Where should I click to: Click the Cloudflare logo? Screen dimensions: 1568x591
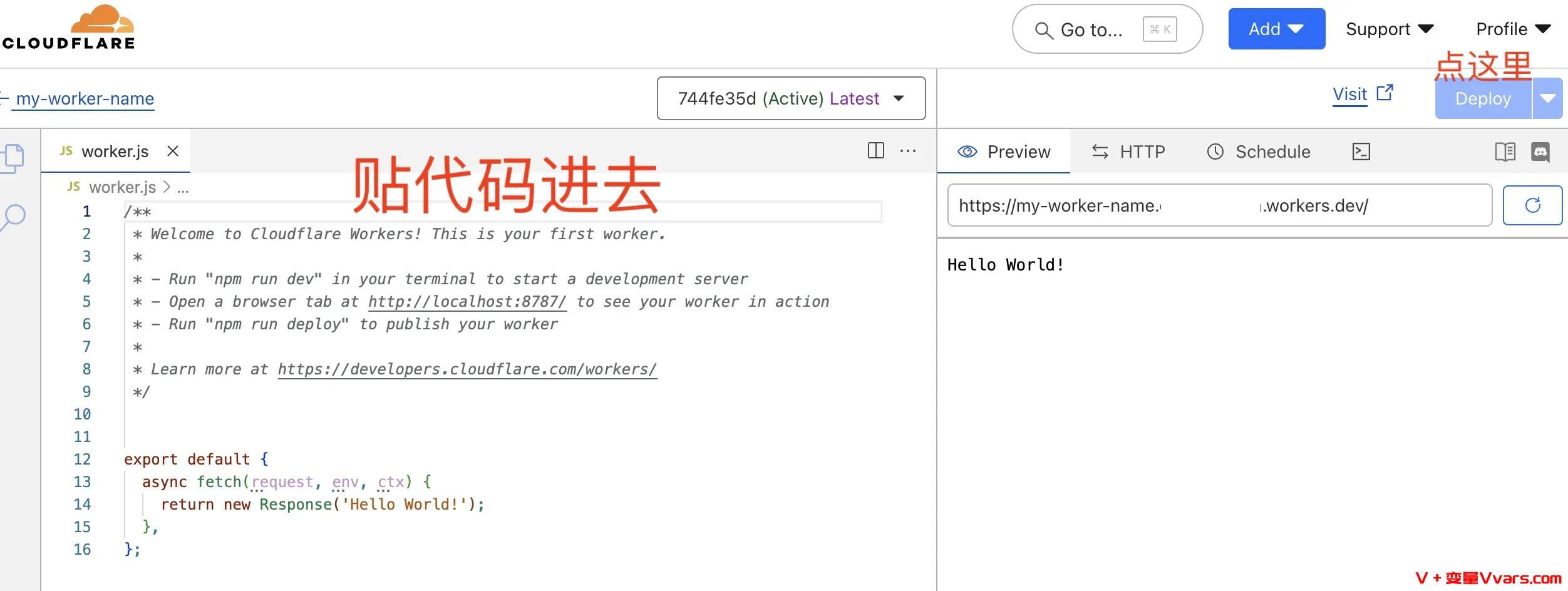point(69,28)
